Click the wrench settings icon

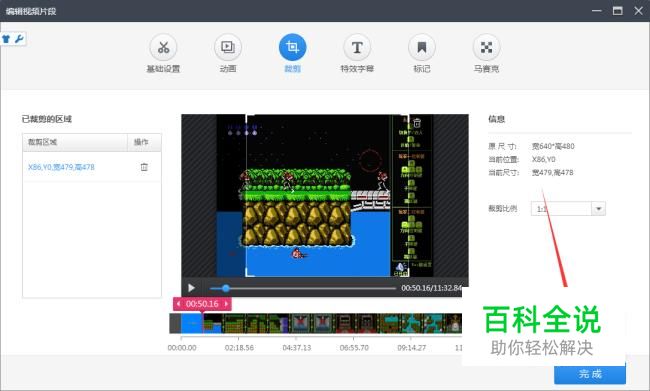[19, 39]
